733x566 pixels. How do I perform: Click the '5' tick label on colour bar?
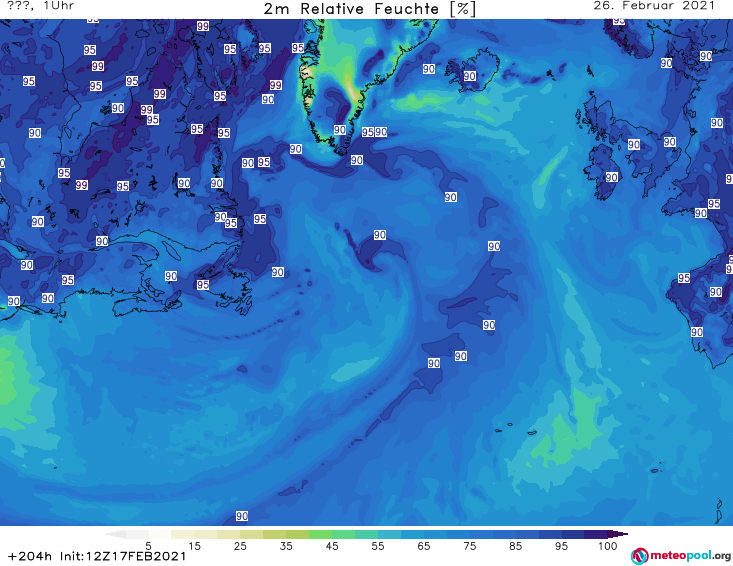[148, 546]
